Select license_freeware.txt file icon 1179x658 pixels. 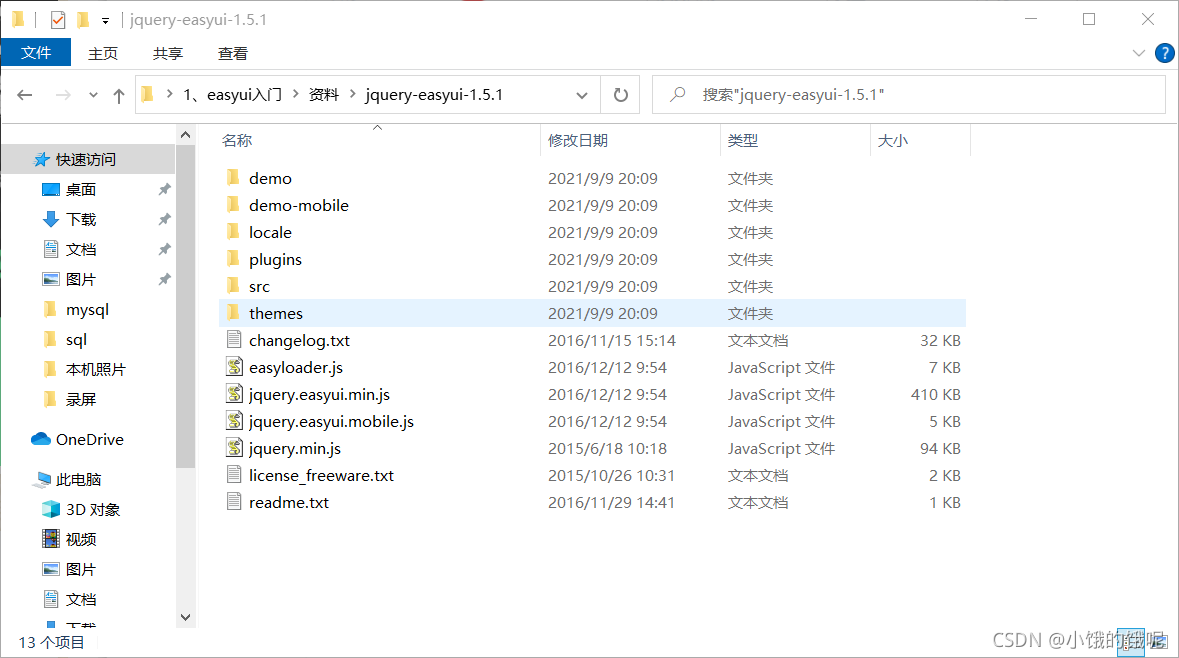coord(234,475)
